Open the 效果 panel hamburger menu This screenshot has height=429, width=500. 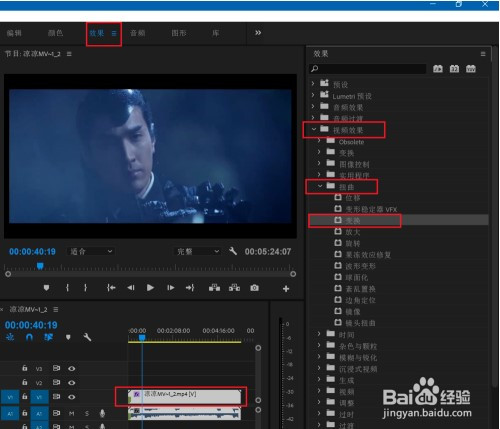(483, 54)
